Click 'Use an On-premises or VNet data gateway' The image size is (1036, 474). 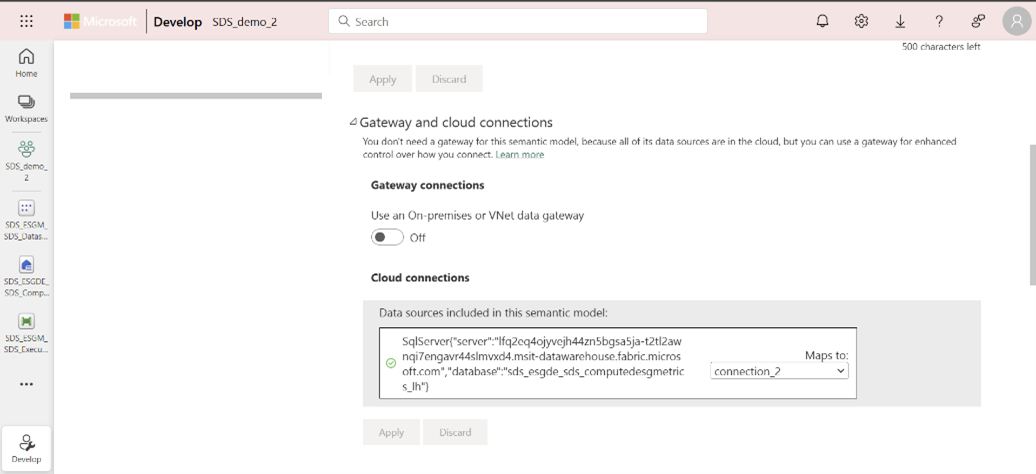(x=477, y=216)
